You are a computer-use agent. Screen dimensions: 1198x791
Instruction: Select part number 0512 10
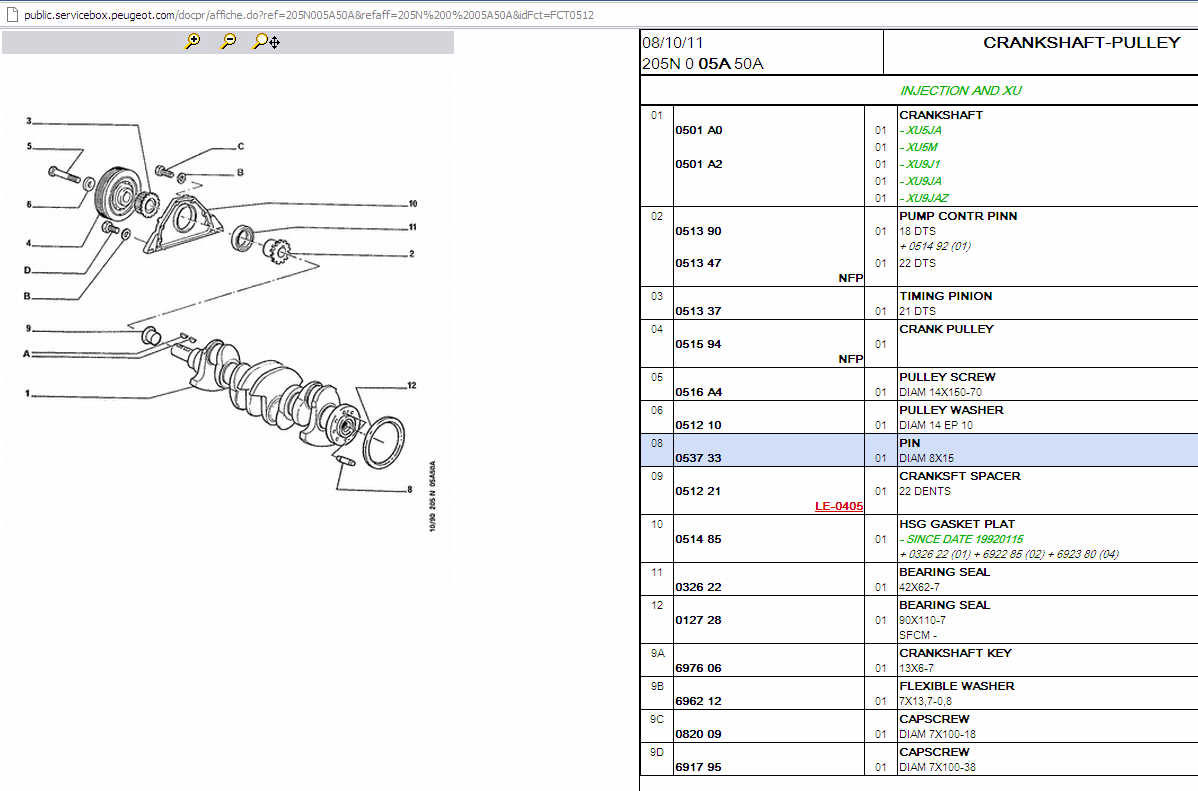tap(698, 425)
